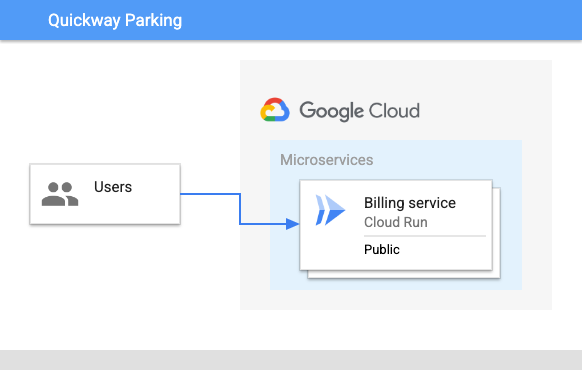582x370 pixels.
Task: Click the Public label
Action: tap(382, 249)
